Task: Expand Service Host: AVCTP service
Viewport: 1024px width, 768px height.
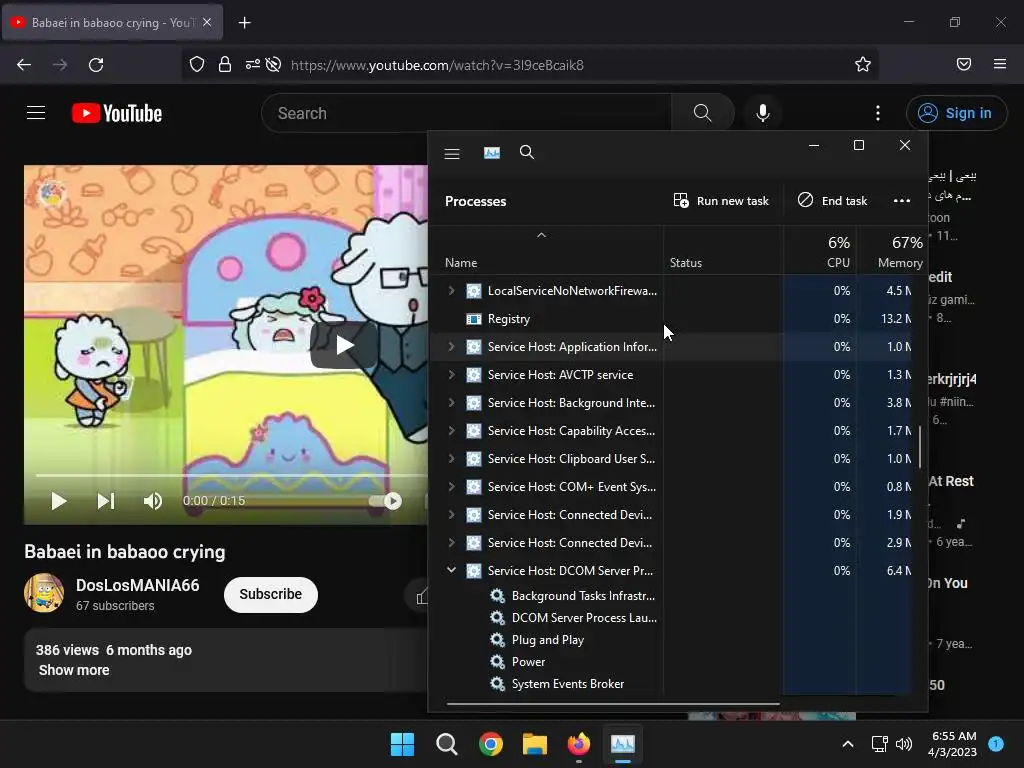Action: coord(451,375)
